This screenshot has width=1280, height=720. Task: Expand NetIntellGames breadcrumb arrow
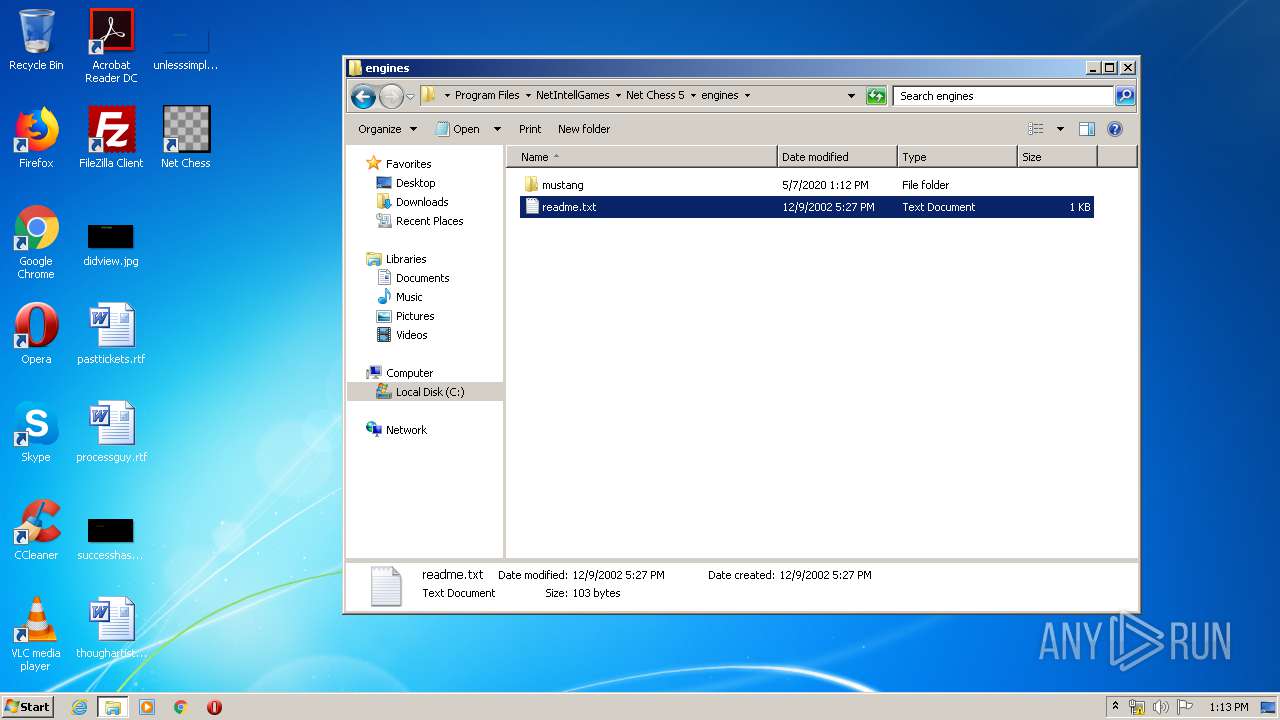tap(618, 96)
